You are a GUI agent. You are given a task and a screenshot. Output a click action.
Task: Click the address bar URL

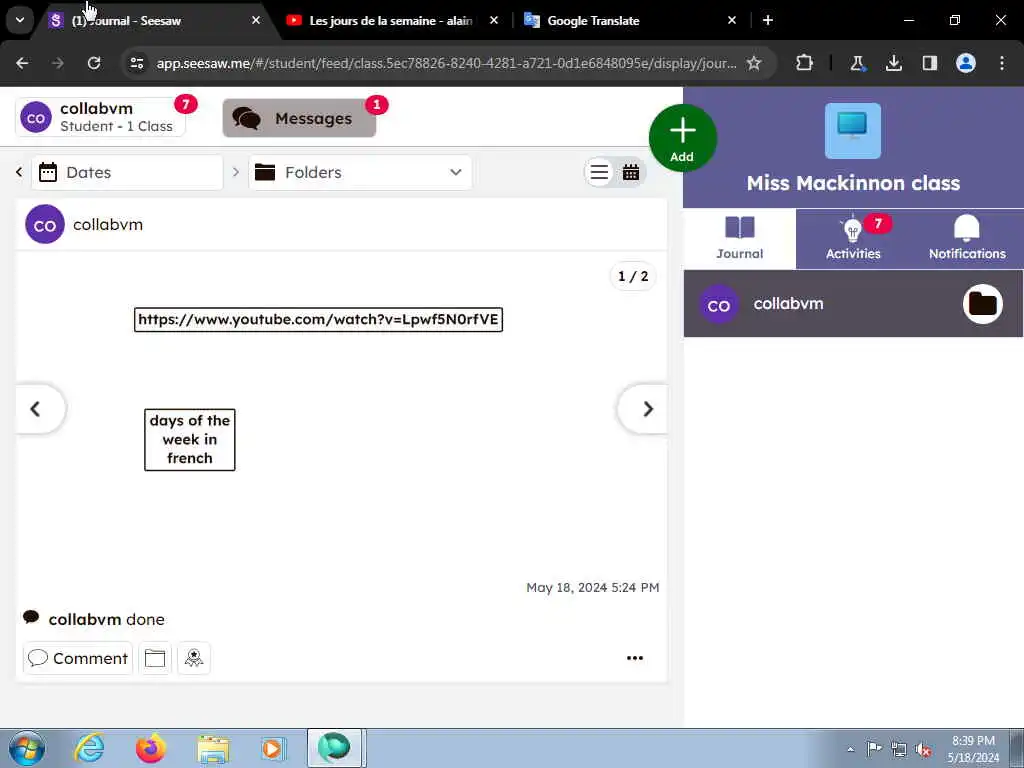pos(446,63)
